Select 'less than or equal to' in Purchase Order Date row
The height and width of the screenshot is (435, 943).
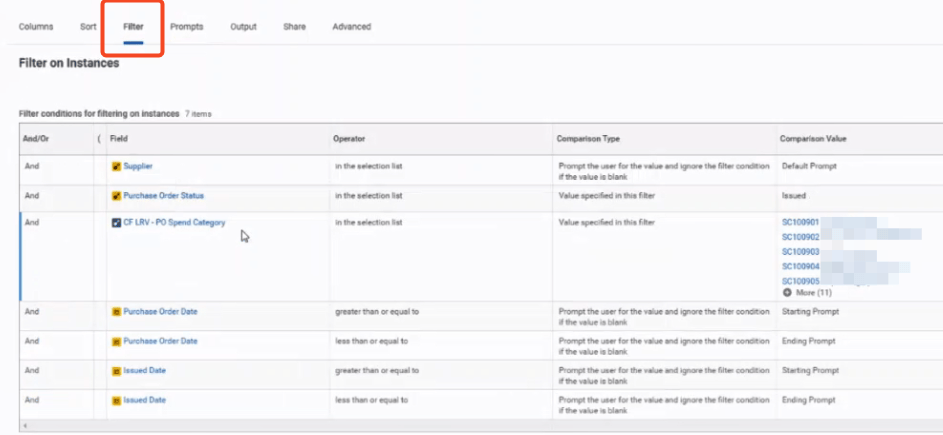372,341
